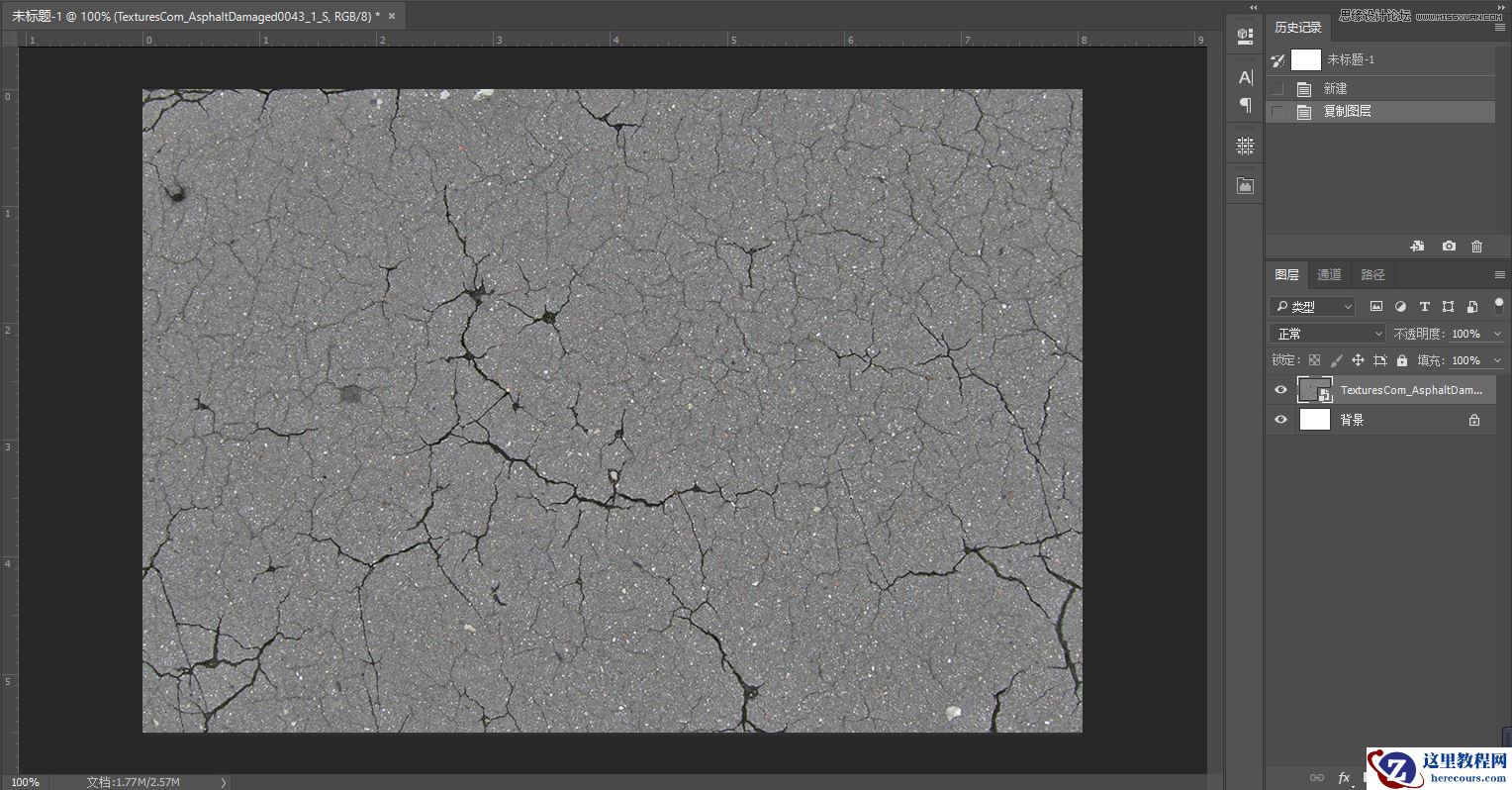The image size is (1512, 790).
Task: Click the link-layers chain icon
Action: [1316, 778]
